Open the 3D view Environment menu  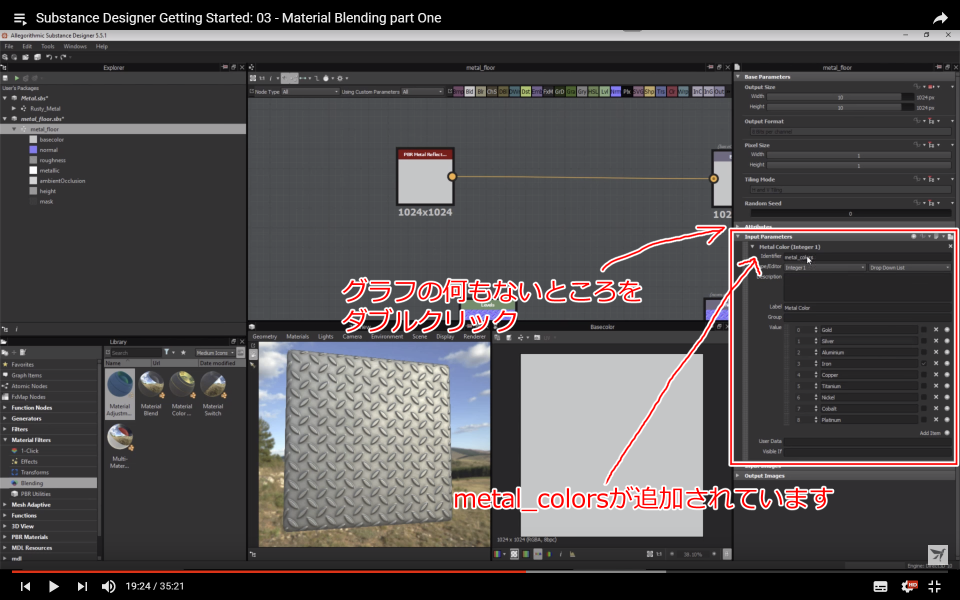(387, 337)
